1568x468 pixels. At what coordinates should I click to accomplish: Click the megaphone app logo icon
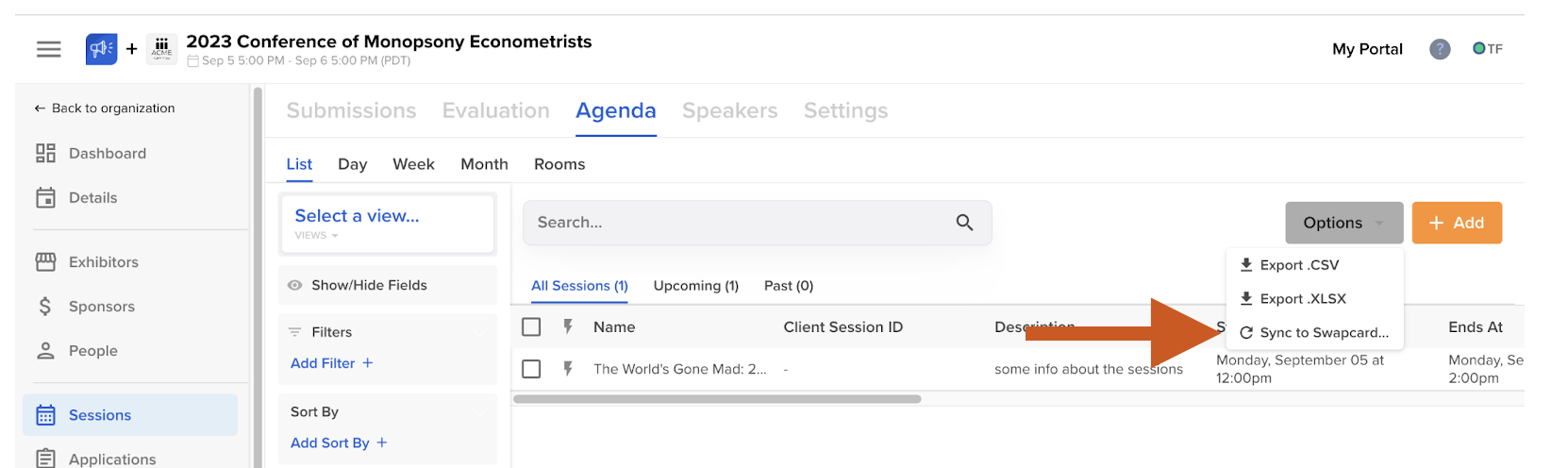(x=101, y=49)
